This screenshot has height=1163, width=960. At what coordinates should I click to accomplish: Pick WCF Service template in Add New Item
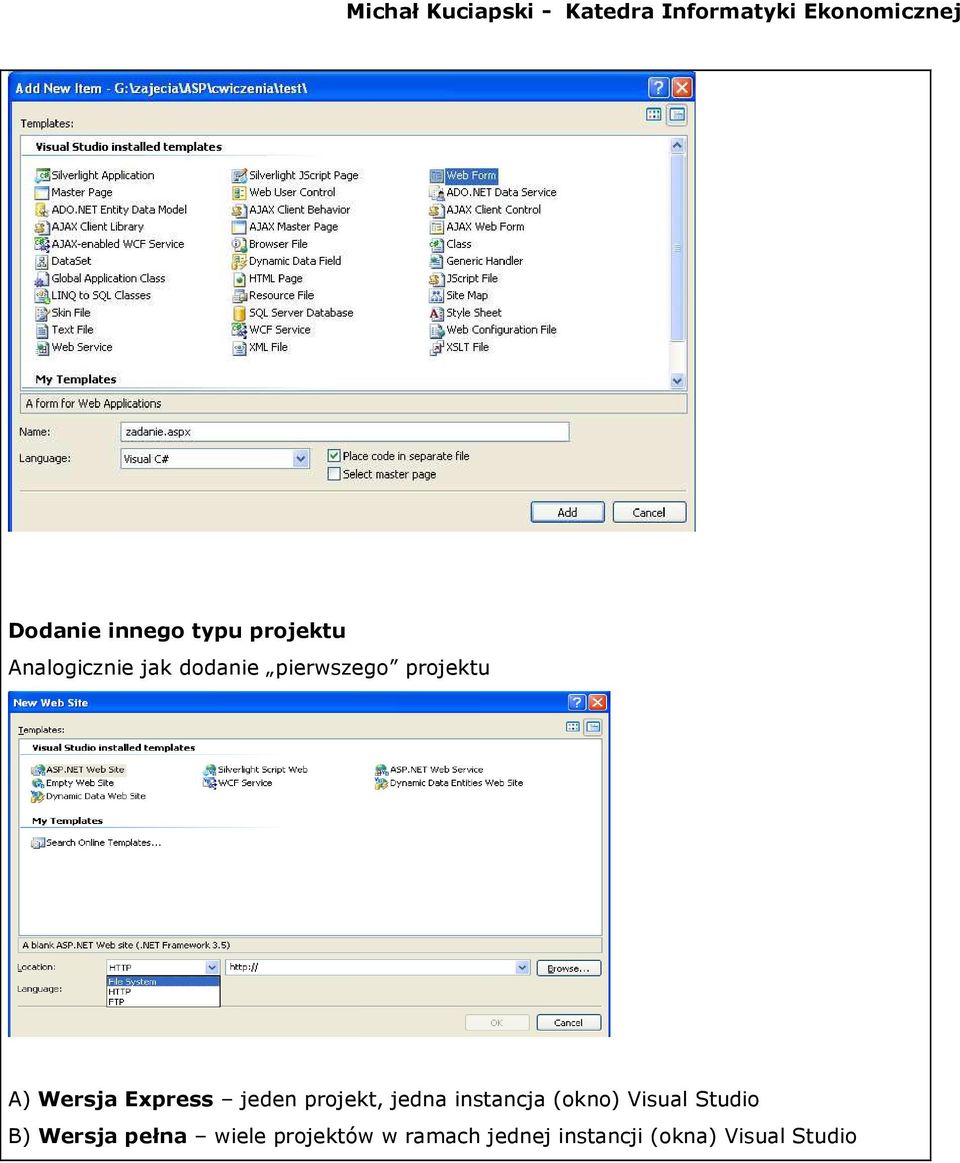[x=271, y=330]
